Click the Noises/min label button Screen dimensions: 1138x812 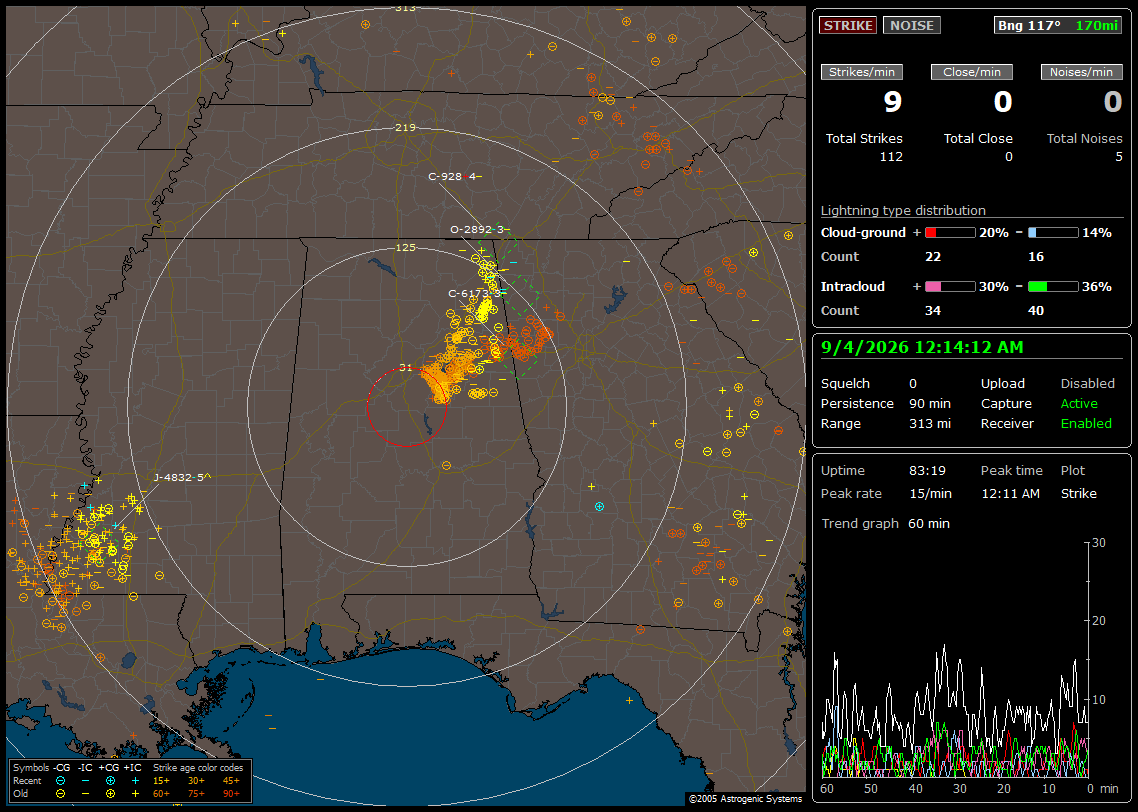point(1081,72)
